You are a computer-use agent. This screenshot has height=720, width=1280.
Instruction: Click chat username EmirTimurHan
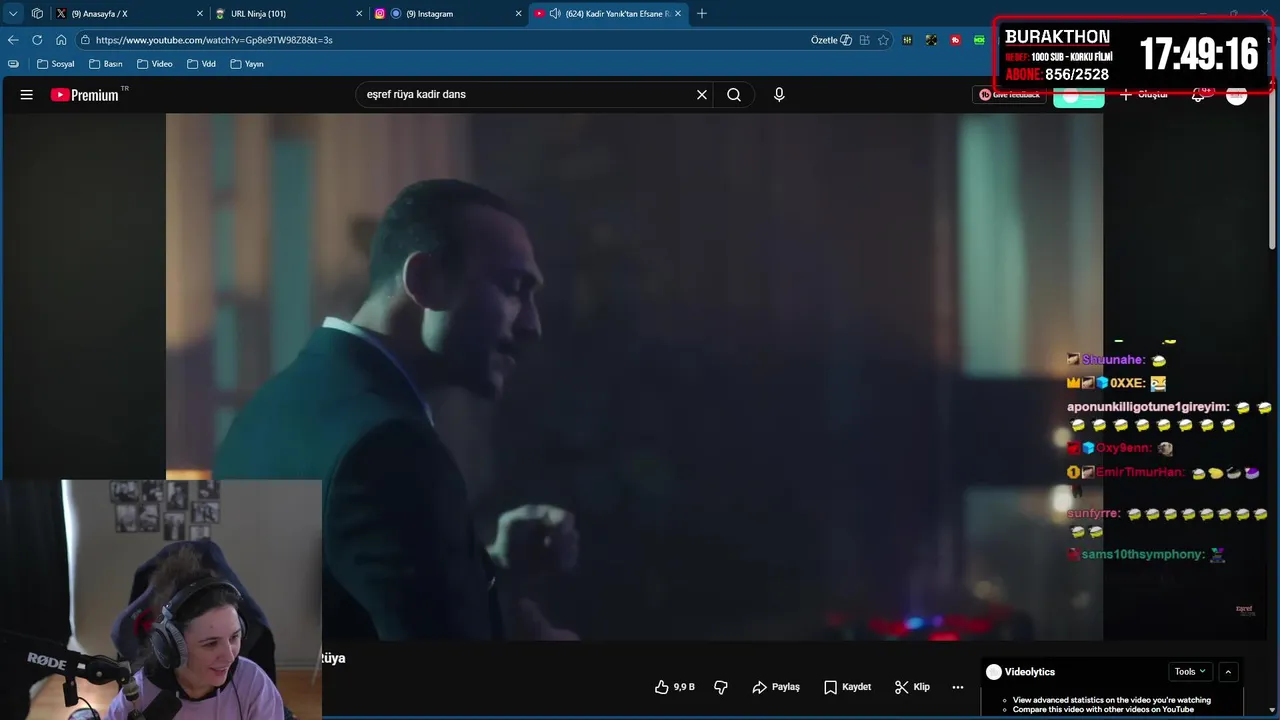point(1140,472)
